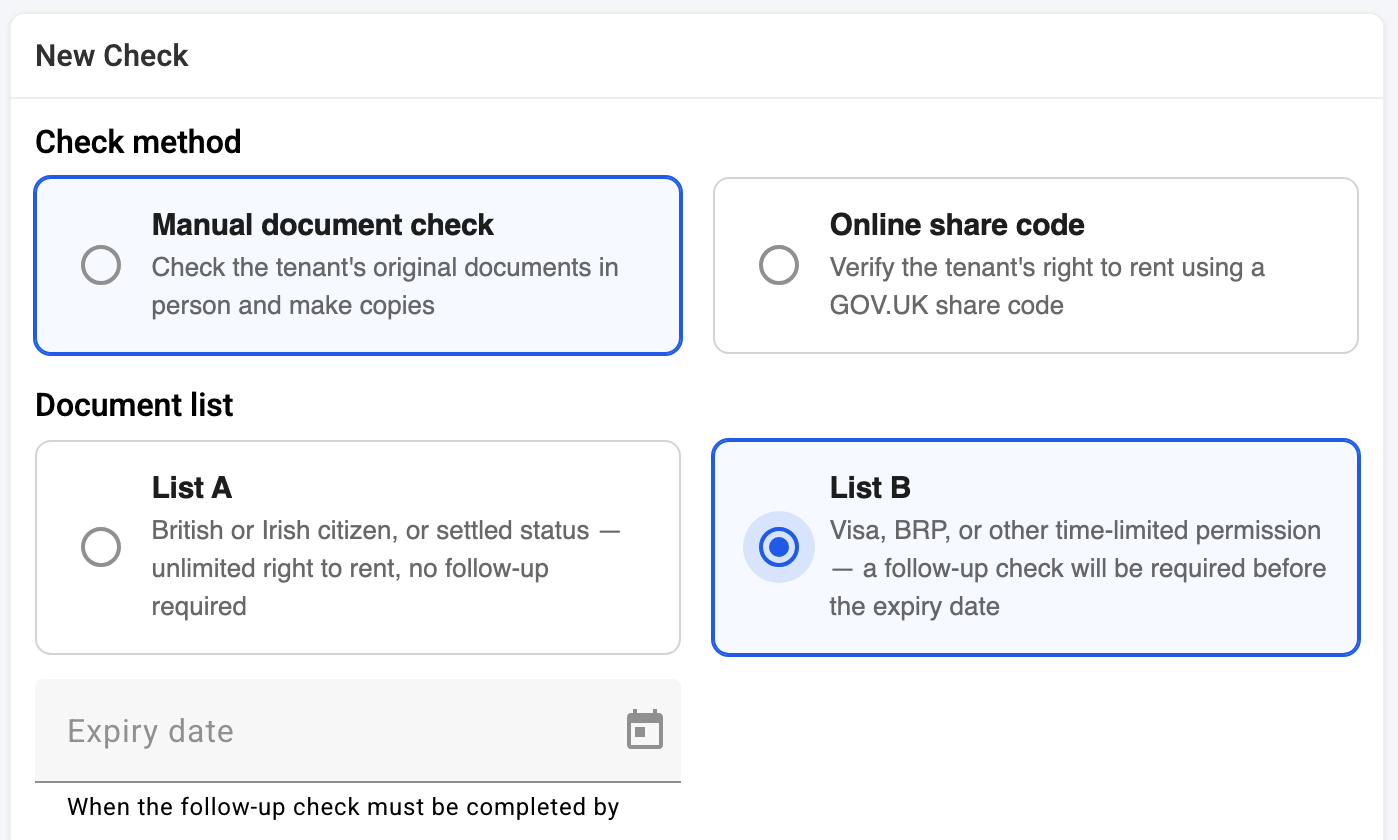Image resolution: width=1398 pixels, height=840 pixels.
Task: Click the 'Document list' section label
Action: [134, 405]
